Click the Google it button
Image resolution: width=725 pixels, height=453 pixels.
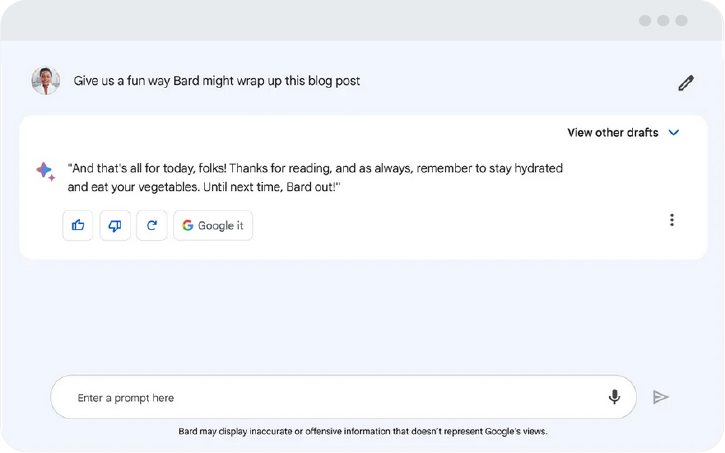tap(213, 226)
